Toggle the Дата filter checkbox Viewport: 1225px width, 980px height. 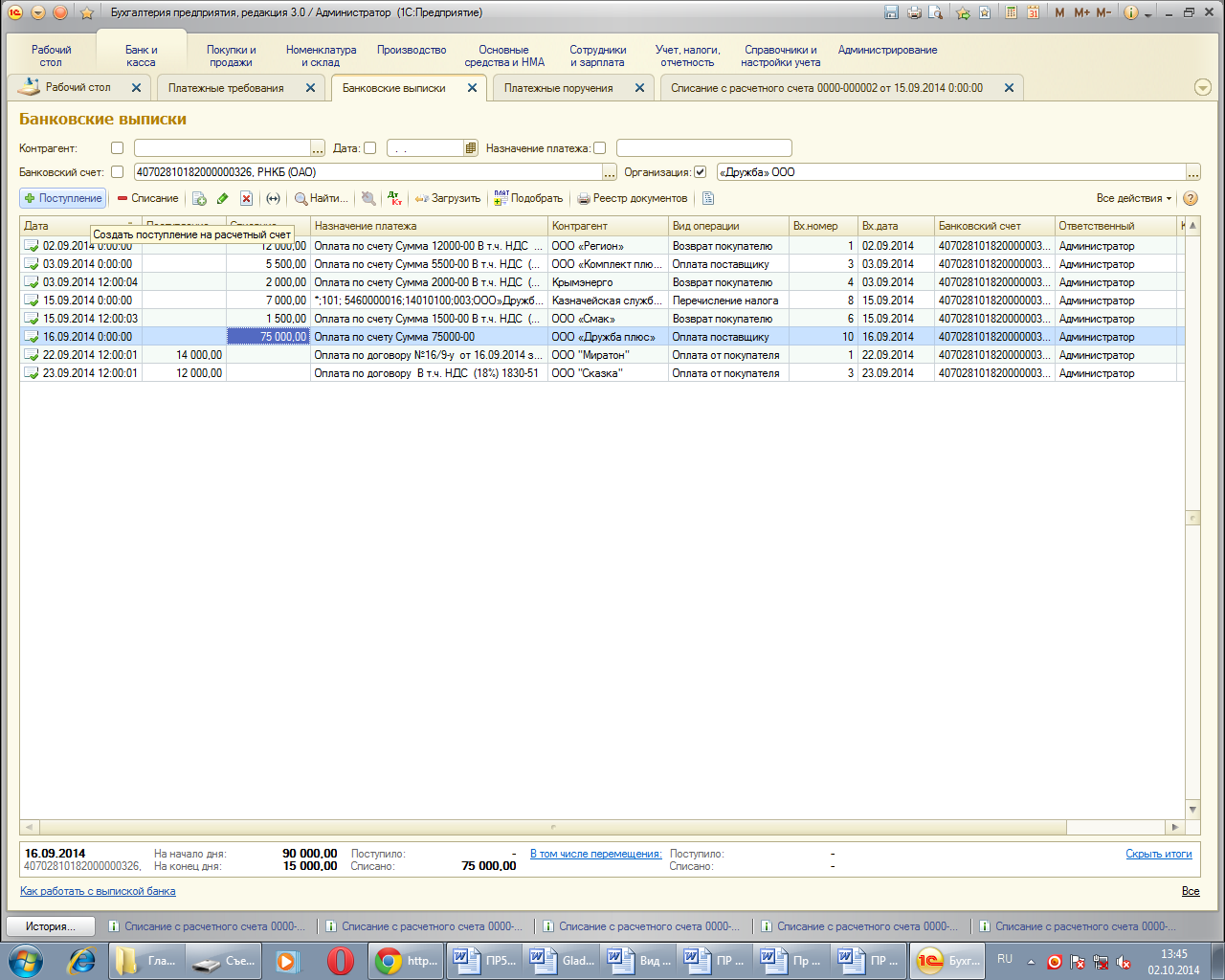click(x=369, y=148)
